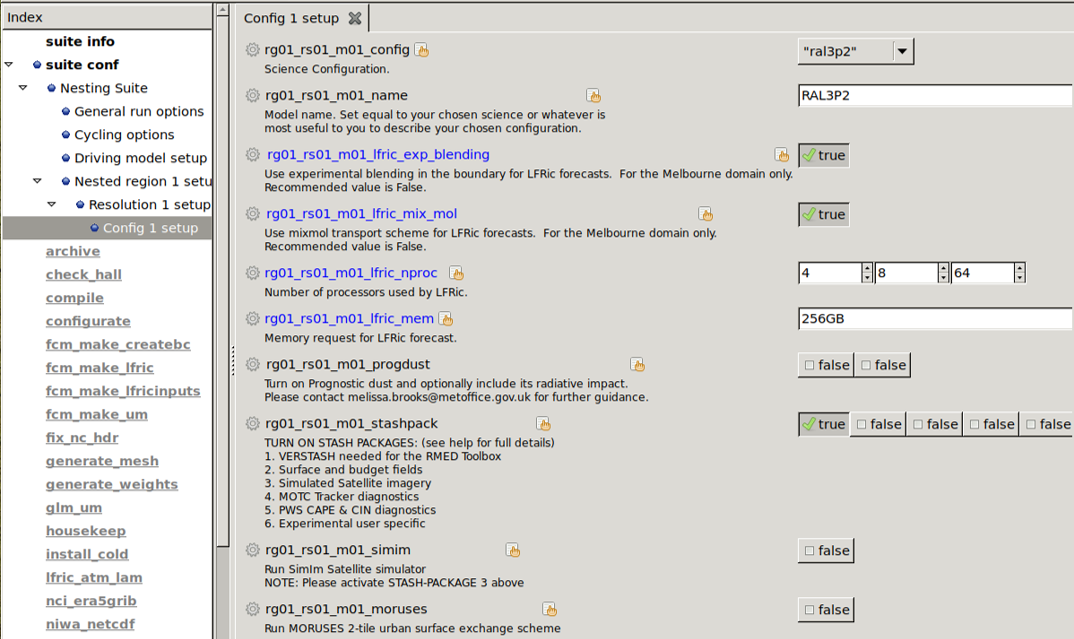Select General run options
The width and height of the screenshot is (1074, 639).
pyautogui.click(x=139, y=111)
